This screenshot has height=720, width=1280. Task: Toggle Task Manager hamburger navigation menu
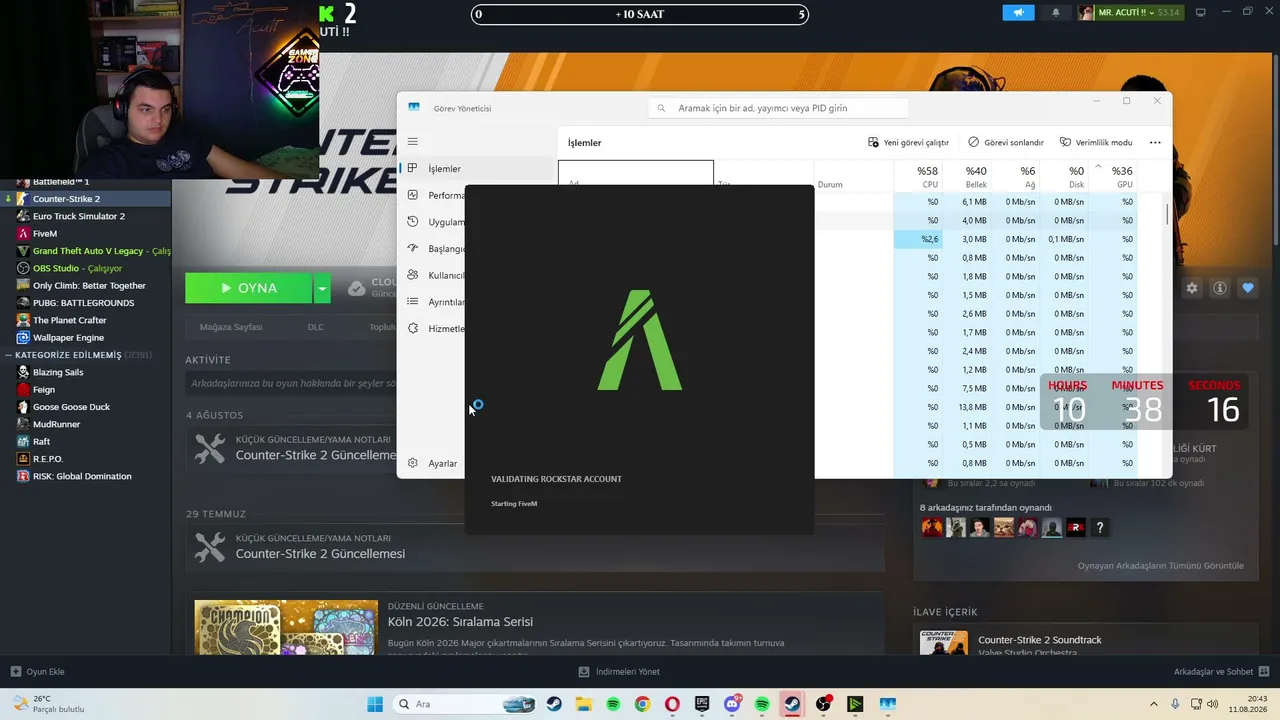click(x=413, y=142)
